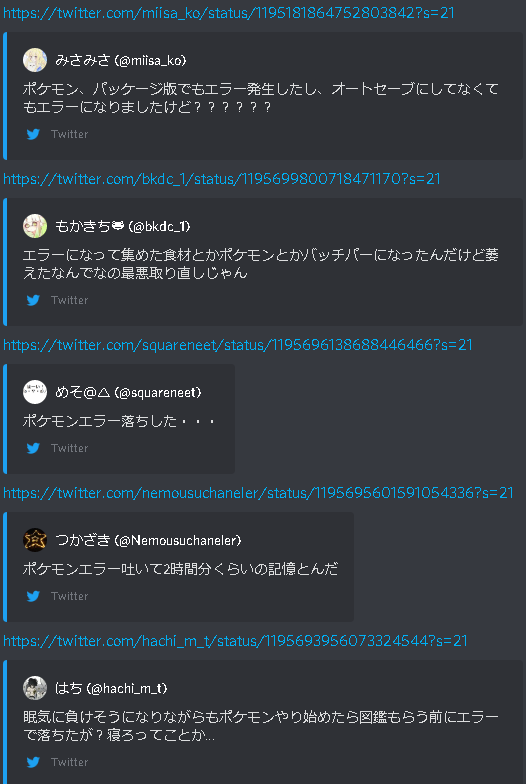The width and height of the screenshot is (526, 784).
Task: Open the nemousuchaneler tweet status link
Action: click(x=258, y=492)
